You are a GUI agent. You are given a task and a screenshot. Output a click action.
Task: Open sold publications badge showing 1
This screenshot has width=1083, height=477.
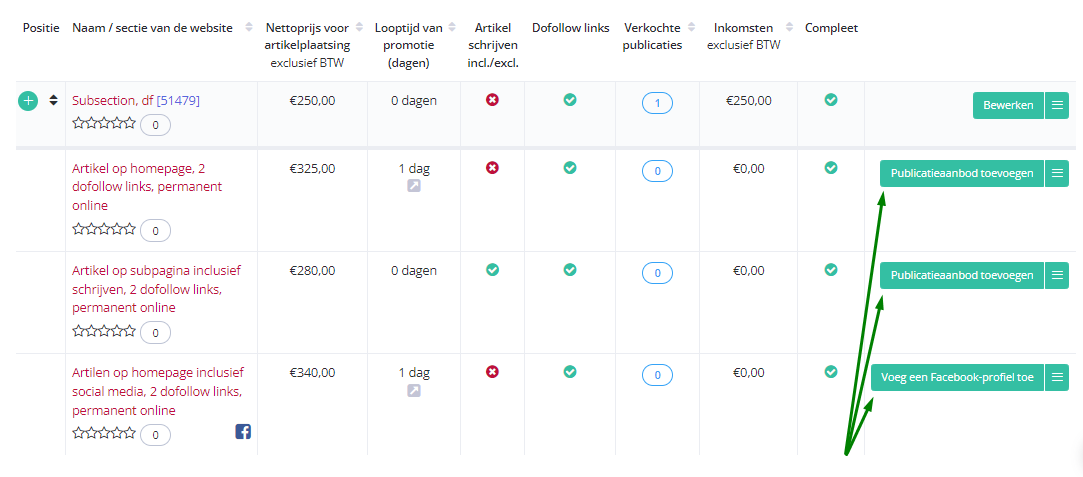pos(658,104)
